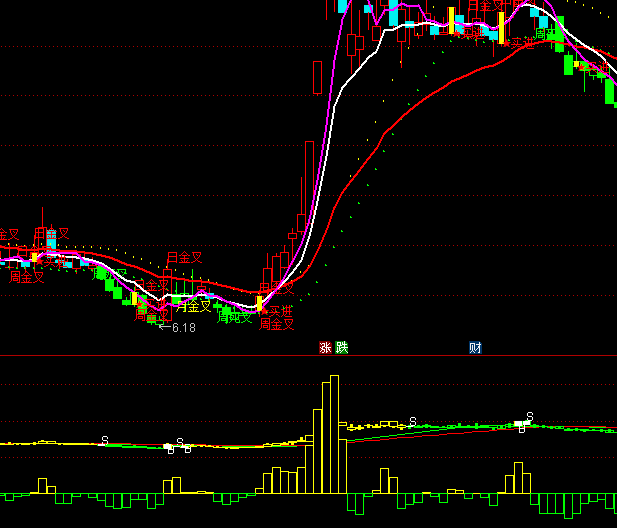Click the 买进 buy signal at chart bottom
617x528 pixels.
[282, 310]
